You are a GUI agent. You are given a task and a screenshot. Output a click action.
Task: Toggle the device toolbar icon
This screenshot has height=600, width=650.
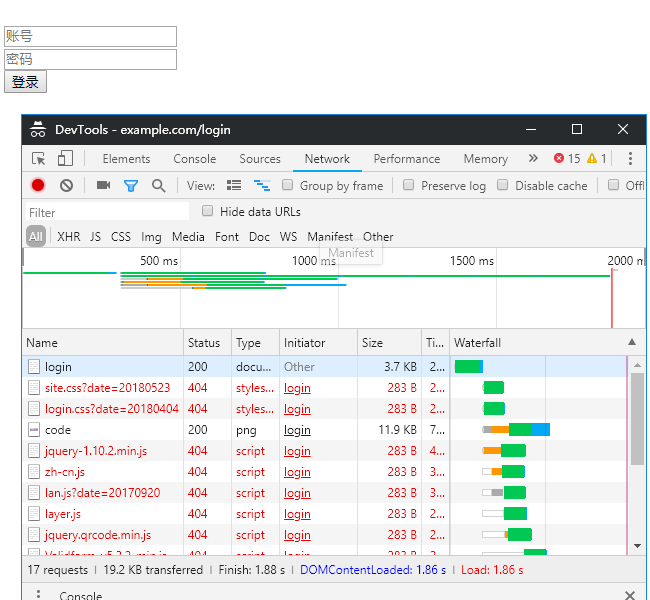coord(65,159)
